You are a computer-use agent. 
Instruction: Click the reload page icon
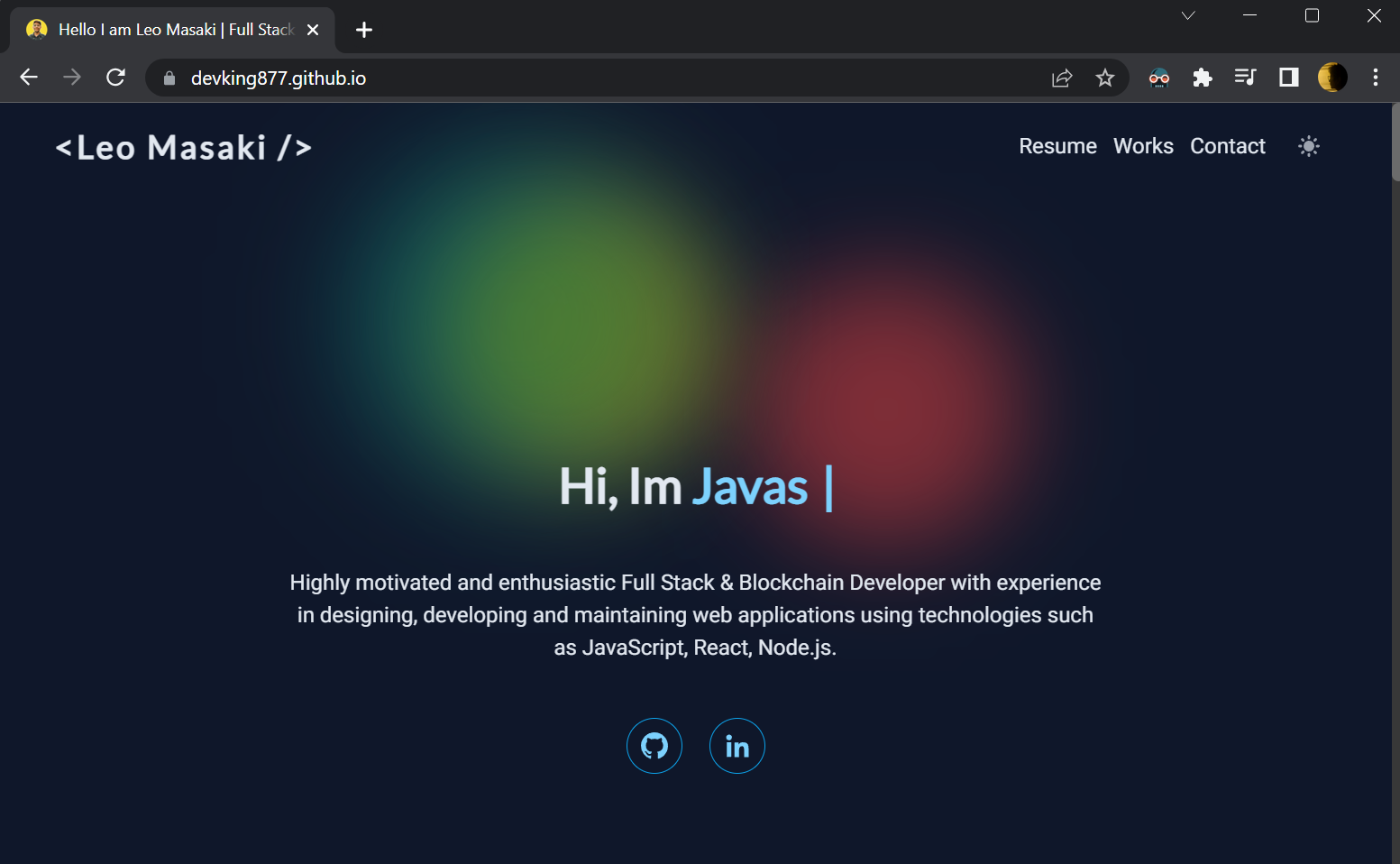click(116, 78)
